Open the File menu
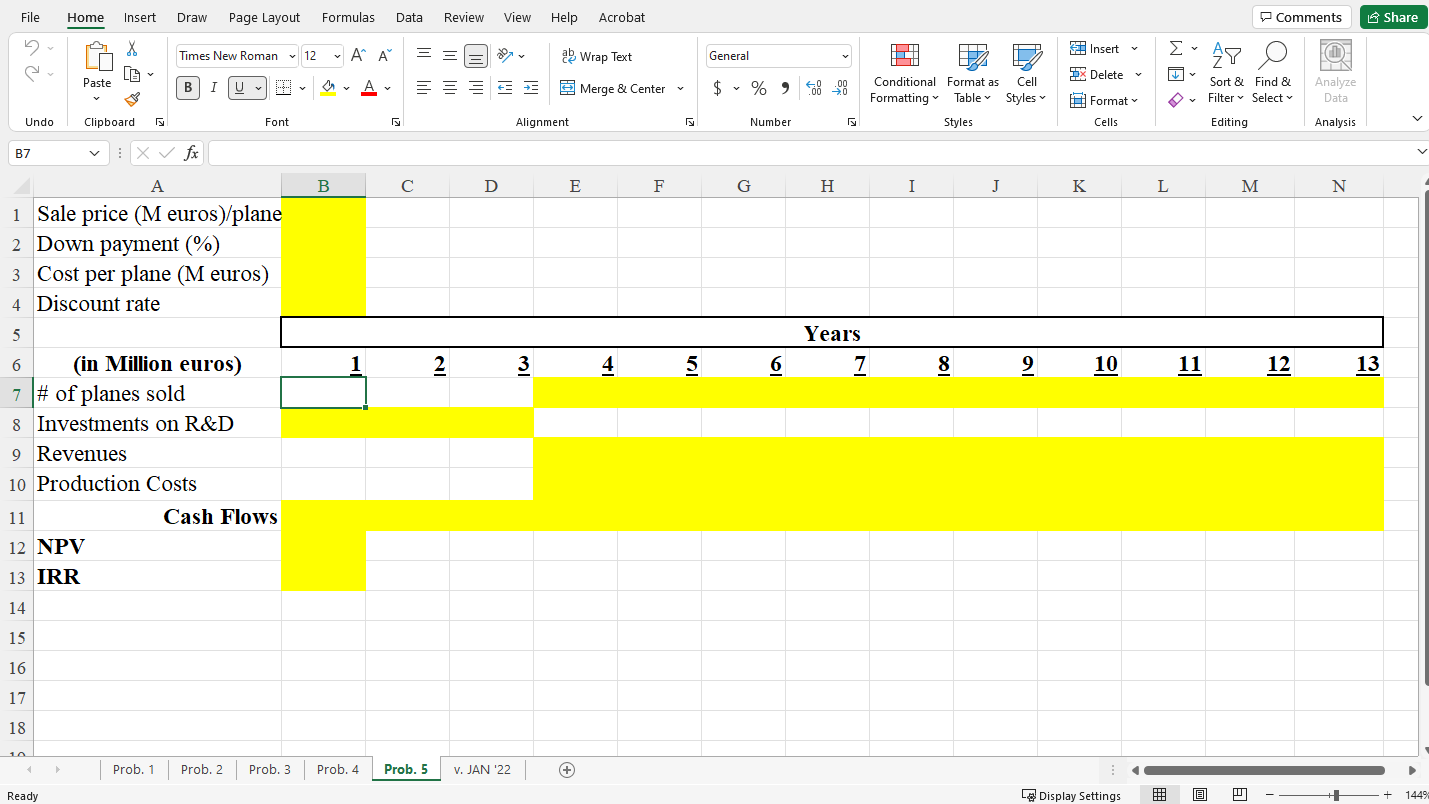The width and height of the screenshot is (1429, 804). pyautogui.click(x=30, y=17)
